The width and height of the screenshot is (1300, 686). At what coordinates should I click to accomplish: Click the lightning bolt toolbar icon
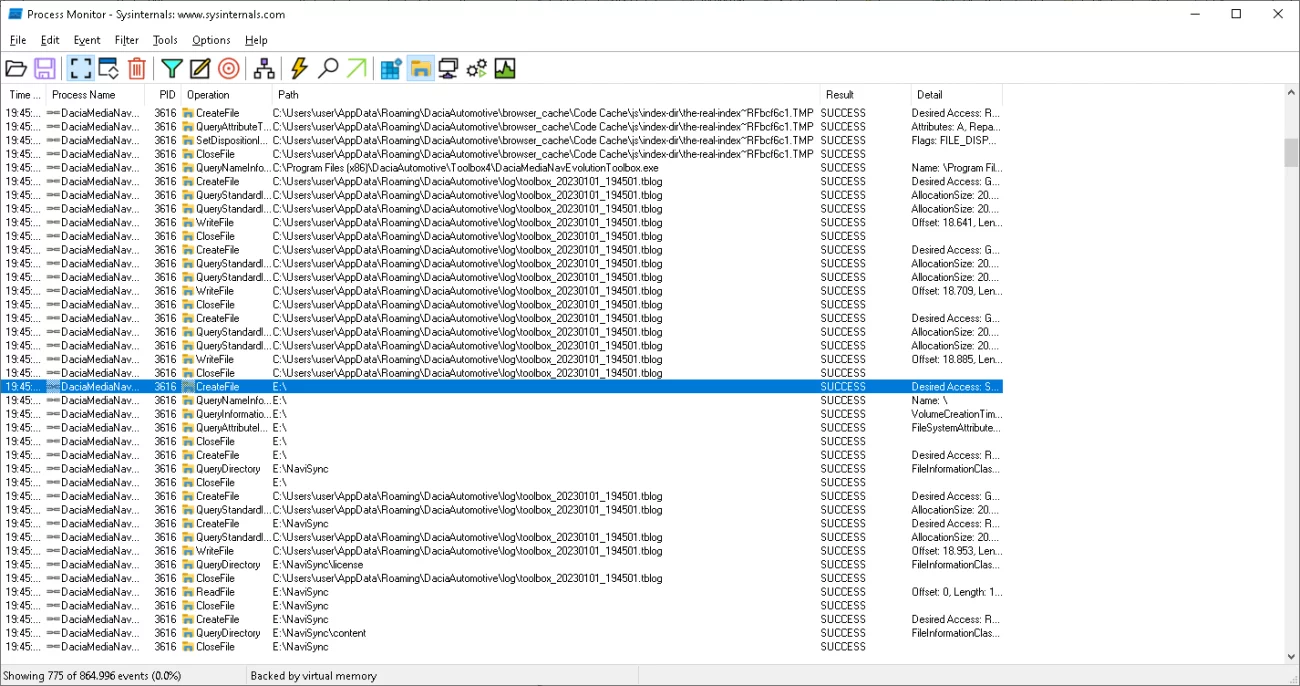click(299, 68)
